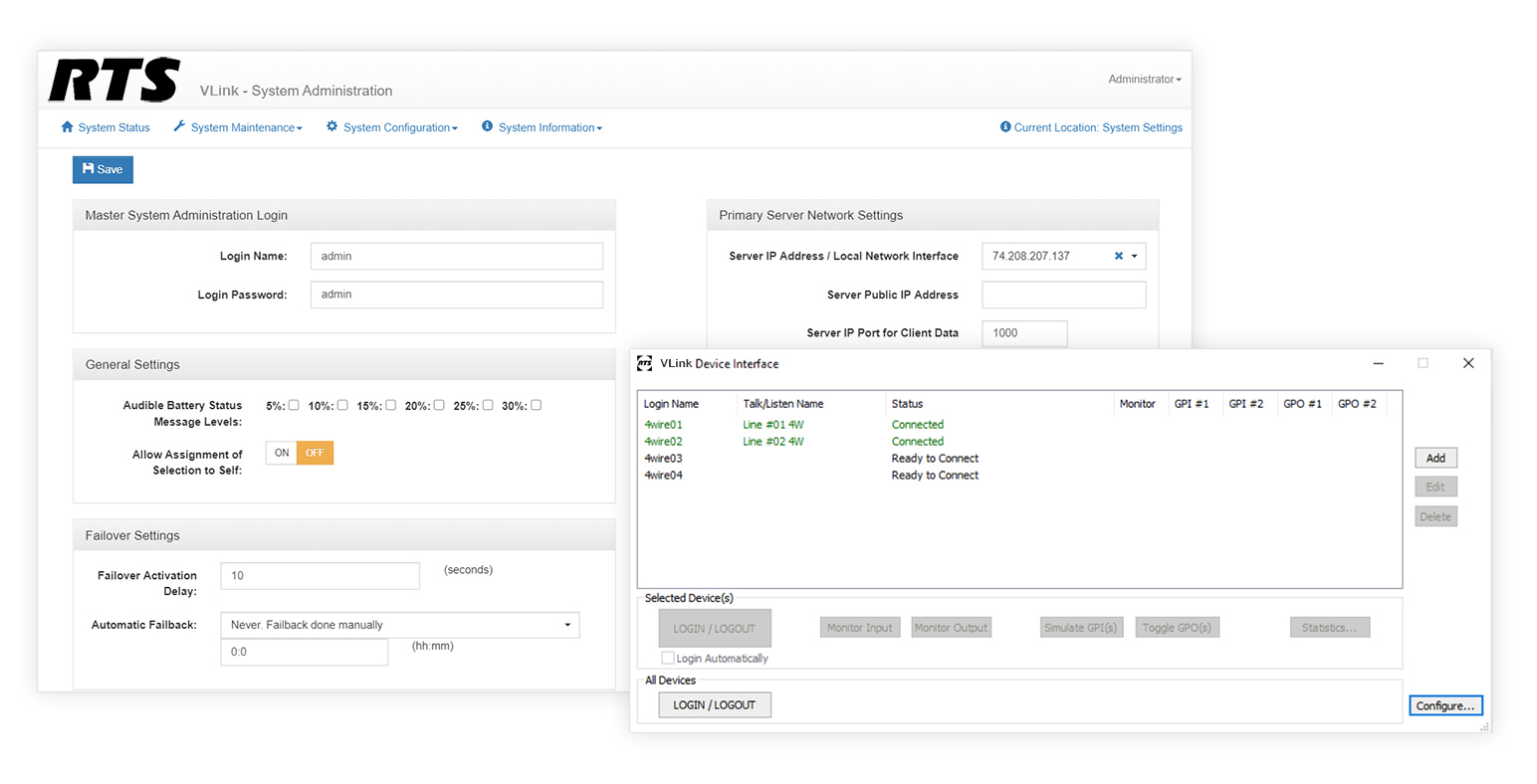Click Line #02 4W talk/listen name

(x=773, y=442)
